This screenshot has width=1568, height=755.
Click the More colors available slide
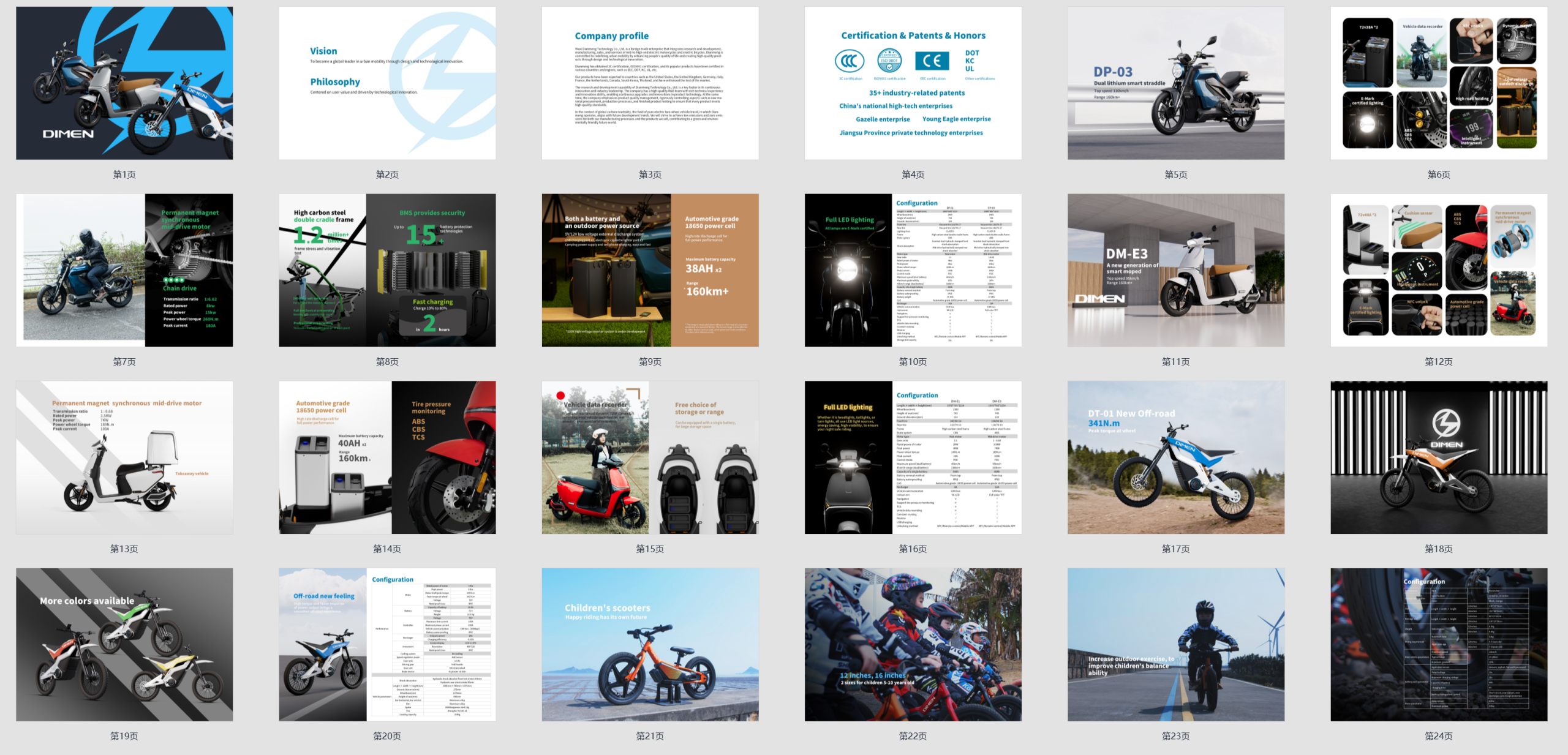pyautogui.click(x=124, y=644)
